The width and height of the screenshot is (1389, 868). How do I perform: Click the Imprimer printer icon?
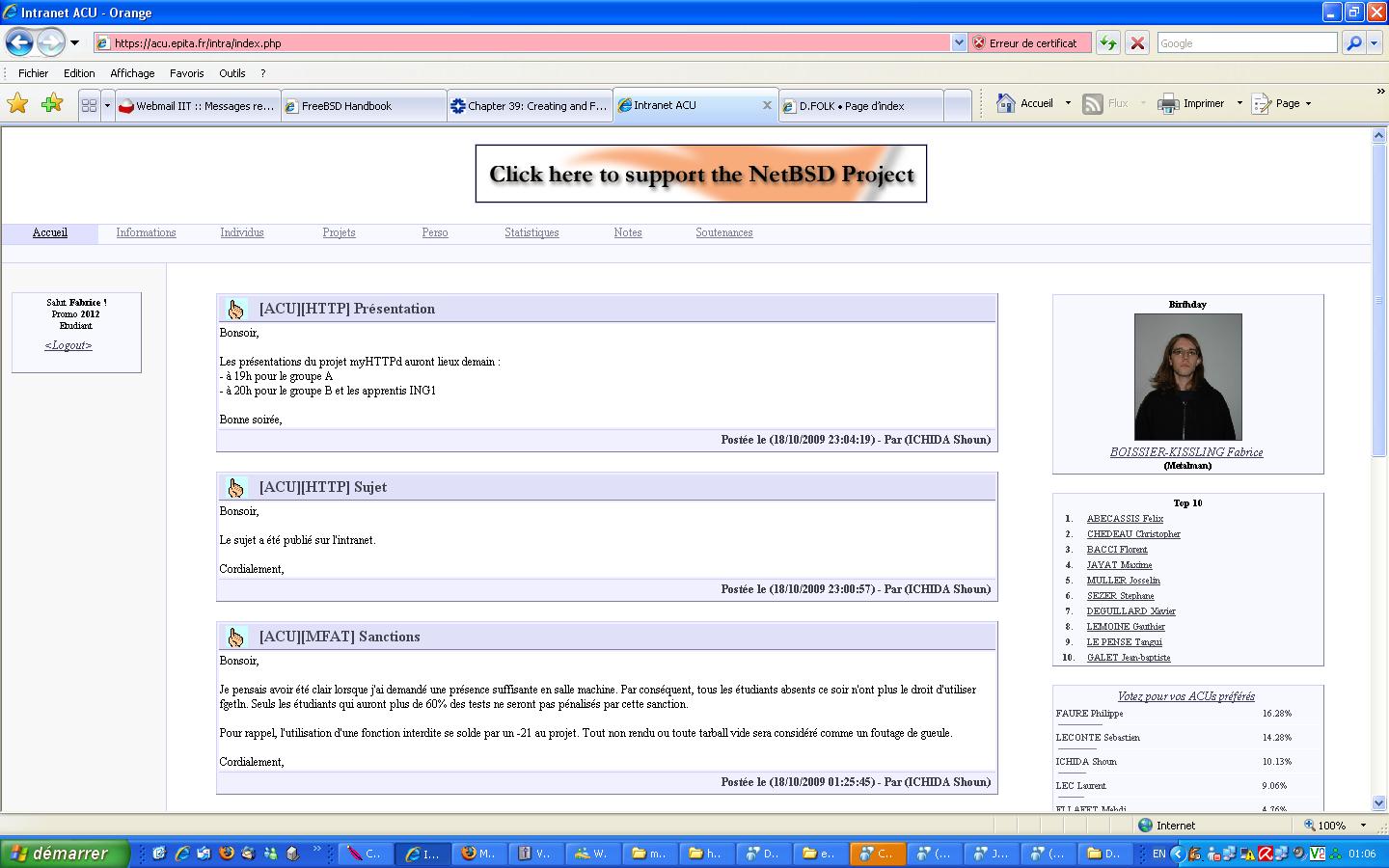[1168, 104]
